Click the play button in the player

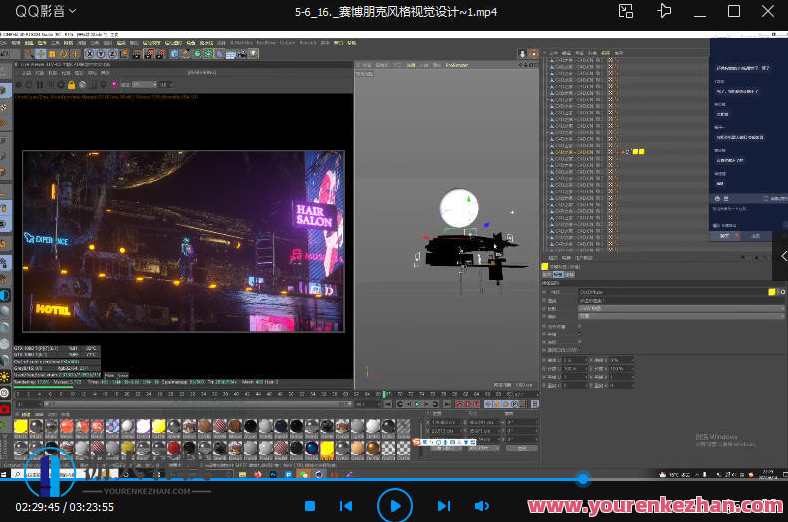[x=395, y=506]
